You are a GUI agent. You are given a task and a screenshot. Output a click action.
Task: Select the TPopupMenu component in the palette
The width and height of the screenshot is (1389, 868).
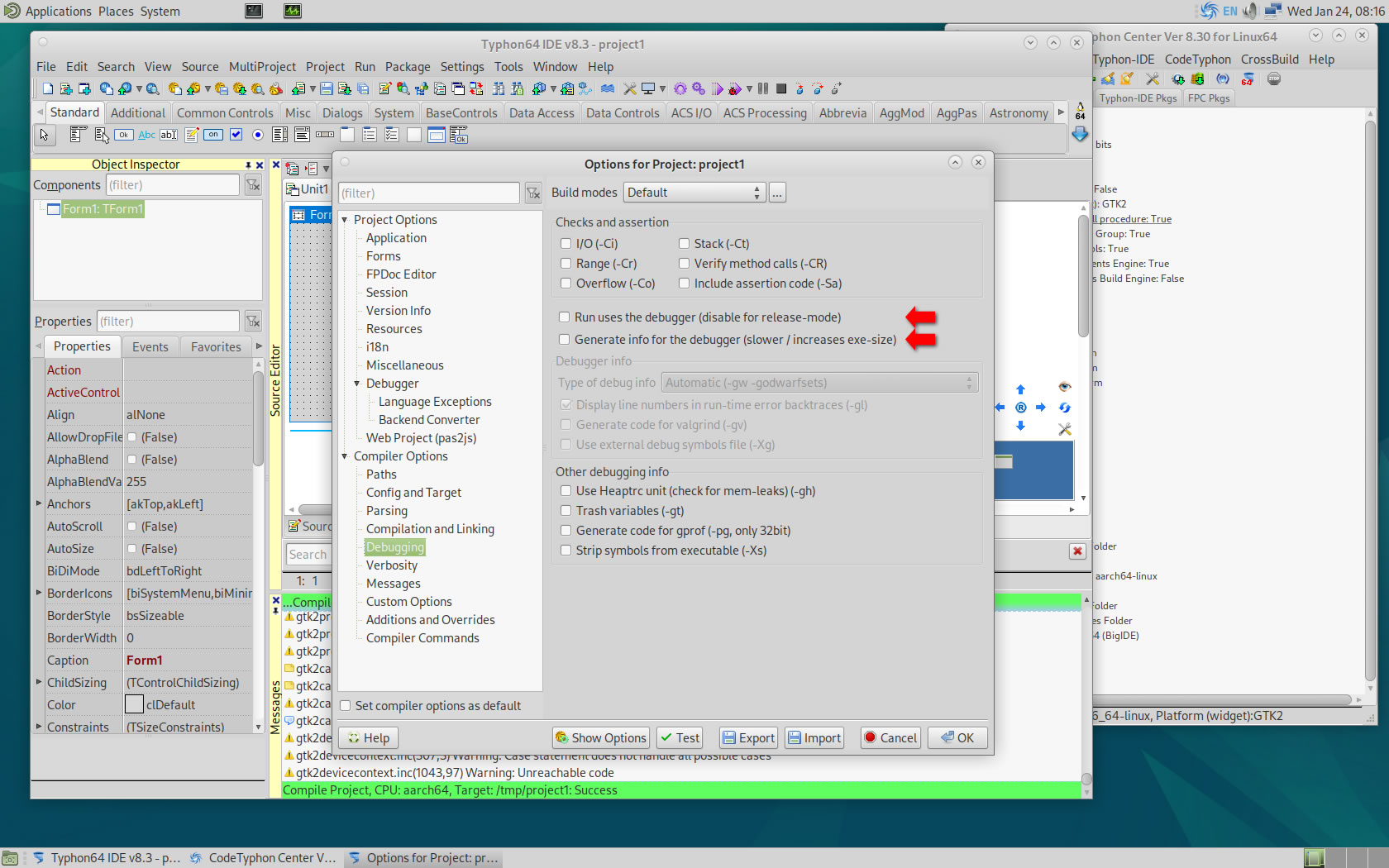(102, 135)
